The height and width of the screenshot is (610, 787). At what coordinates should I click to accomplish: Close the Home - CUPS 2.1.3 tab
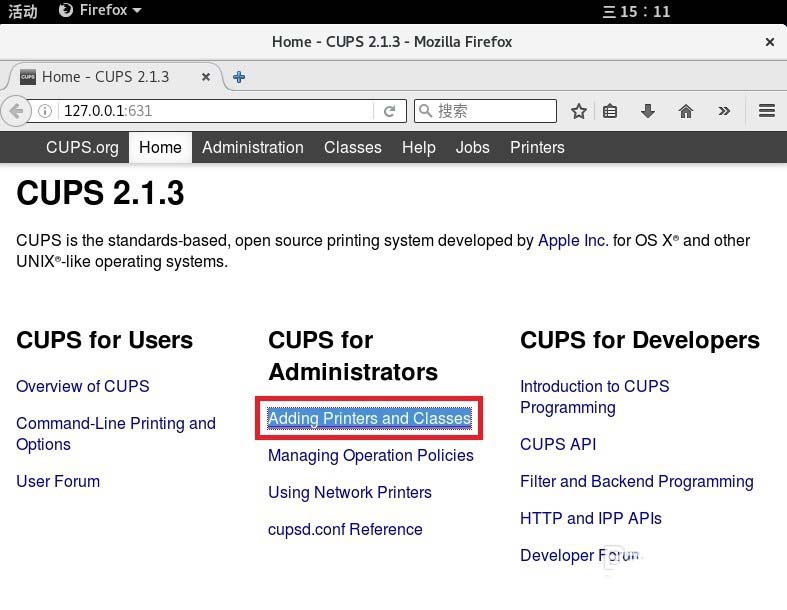point(207,77)
